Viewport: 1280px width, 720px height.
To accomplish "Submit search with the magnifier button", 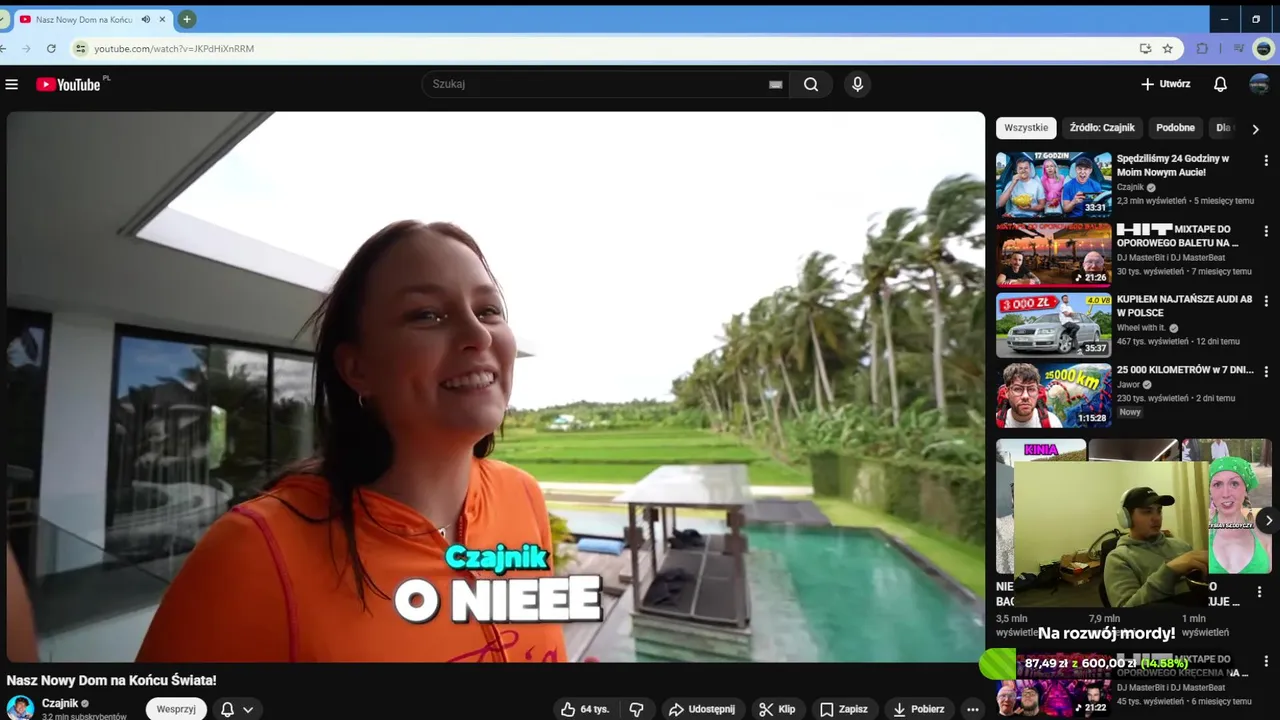I will pyautogui.click(x=811, y=84).
